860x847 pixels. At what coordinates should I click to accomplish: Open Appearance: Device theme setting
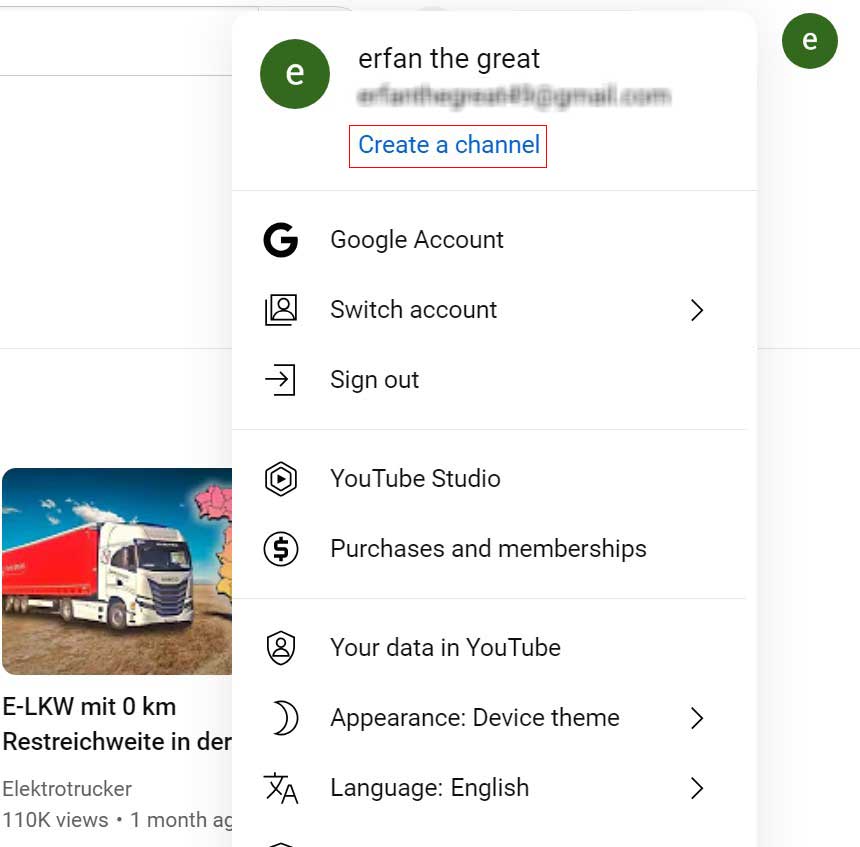click(489, 718)
